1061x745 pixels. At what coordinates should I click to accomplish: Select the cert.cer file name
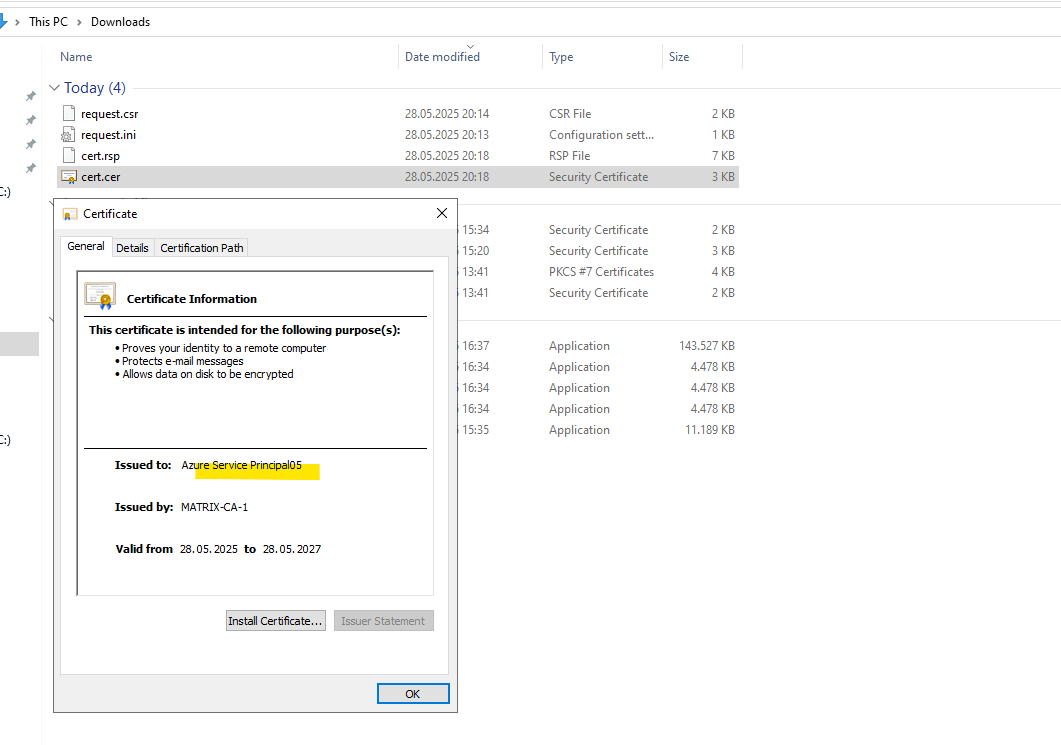[101, 177]
